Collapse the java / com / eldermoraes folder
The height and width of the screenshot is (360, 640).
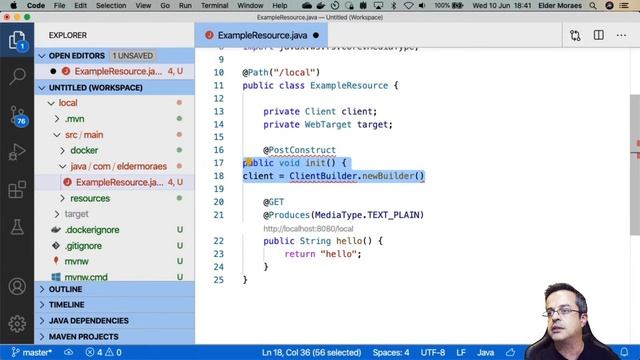[x=62, y=167]
